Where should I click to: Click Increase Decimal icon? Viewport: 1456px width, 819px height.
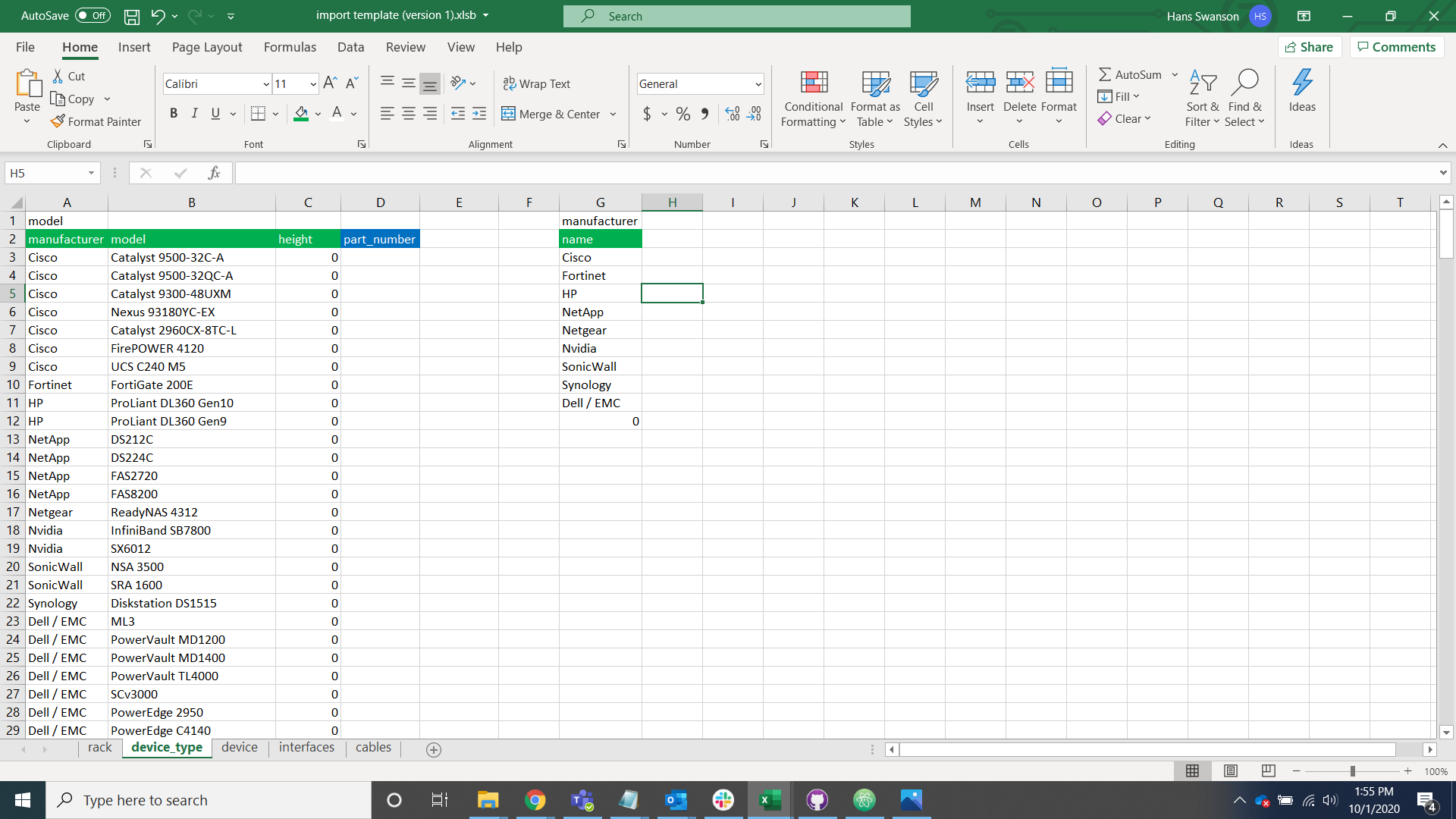click(x=733, y=114)
